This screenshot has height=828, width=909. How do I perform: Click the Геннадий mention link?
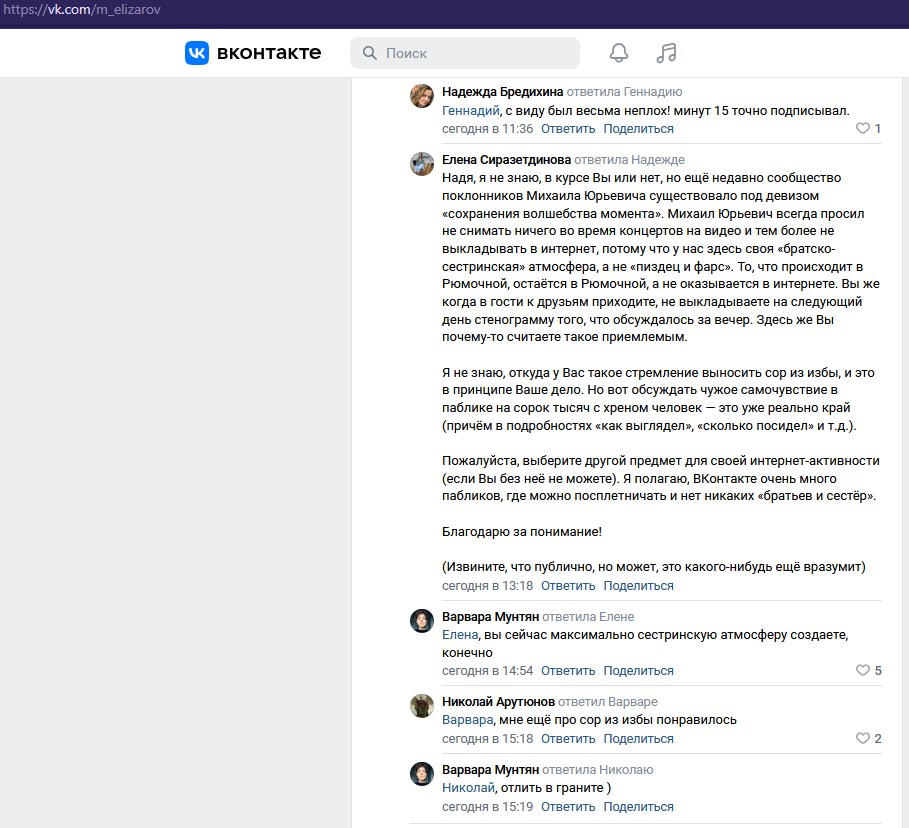470,111
